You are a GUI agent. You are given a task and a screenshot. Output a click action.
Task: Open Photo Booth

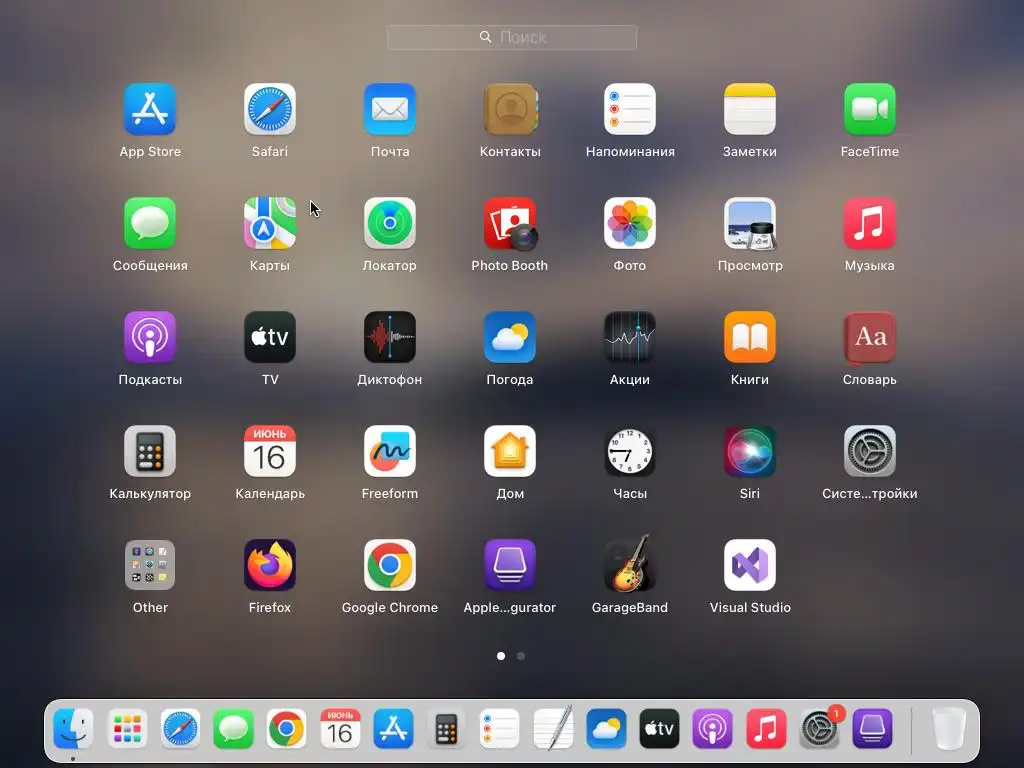point(510,223)
